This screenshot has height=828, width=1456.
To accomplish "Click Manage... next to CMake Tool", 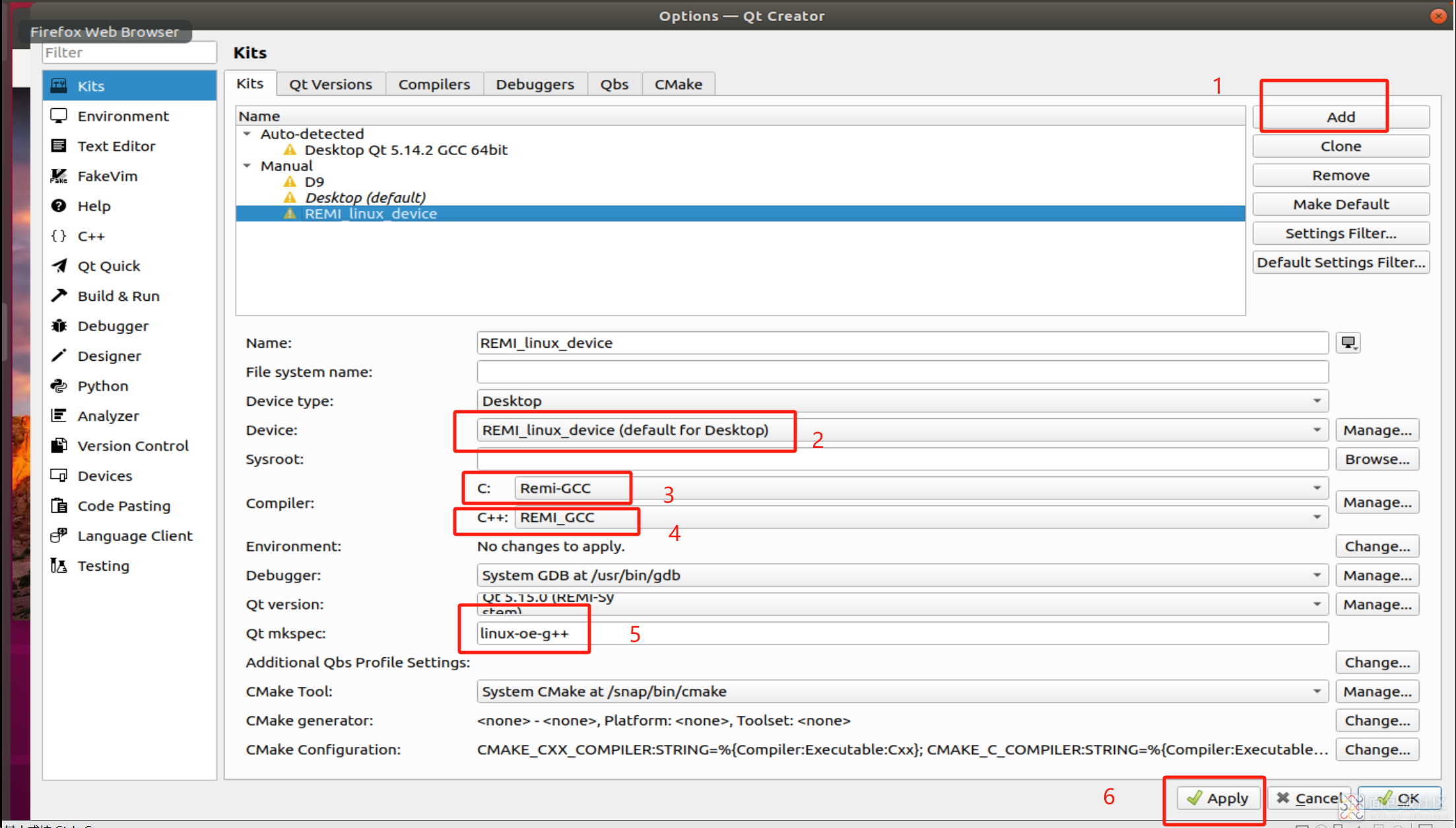I will (x=1377, y=691).
